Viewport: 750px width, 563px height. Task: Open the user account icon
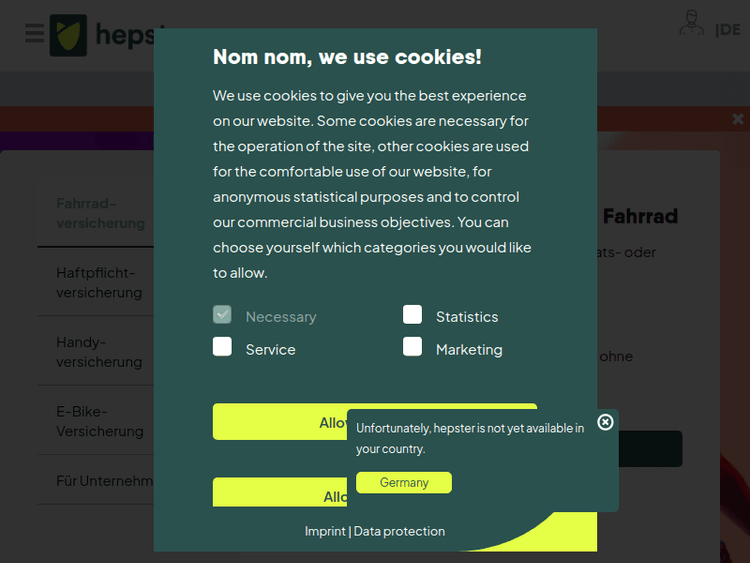(691, 25)
